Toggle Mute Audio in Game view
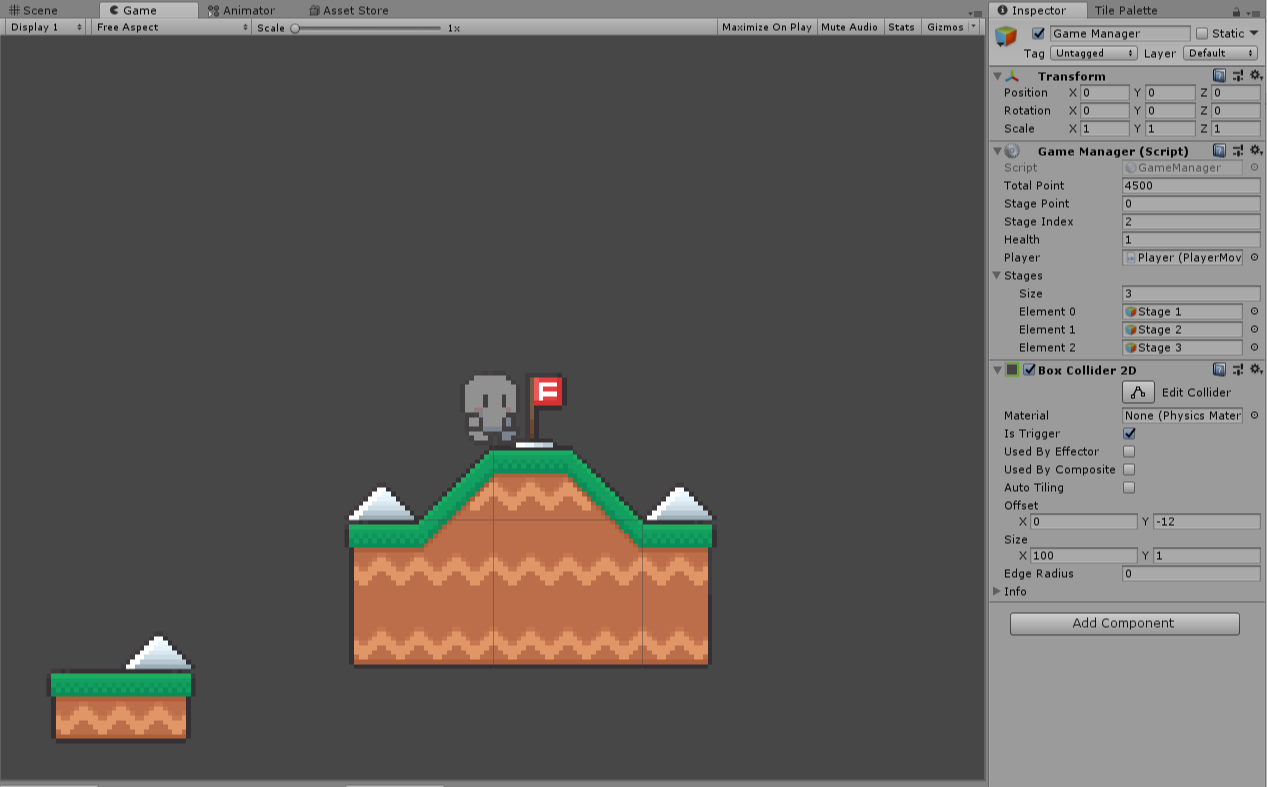Viewport: 1267px width, 787px height. (x=849, y=27)
